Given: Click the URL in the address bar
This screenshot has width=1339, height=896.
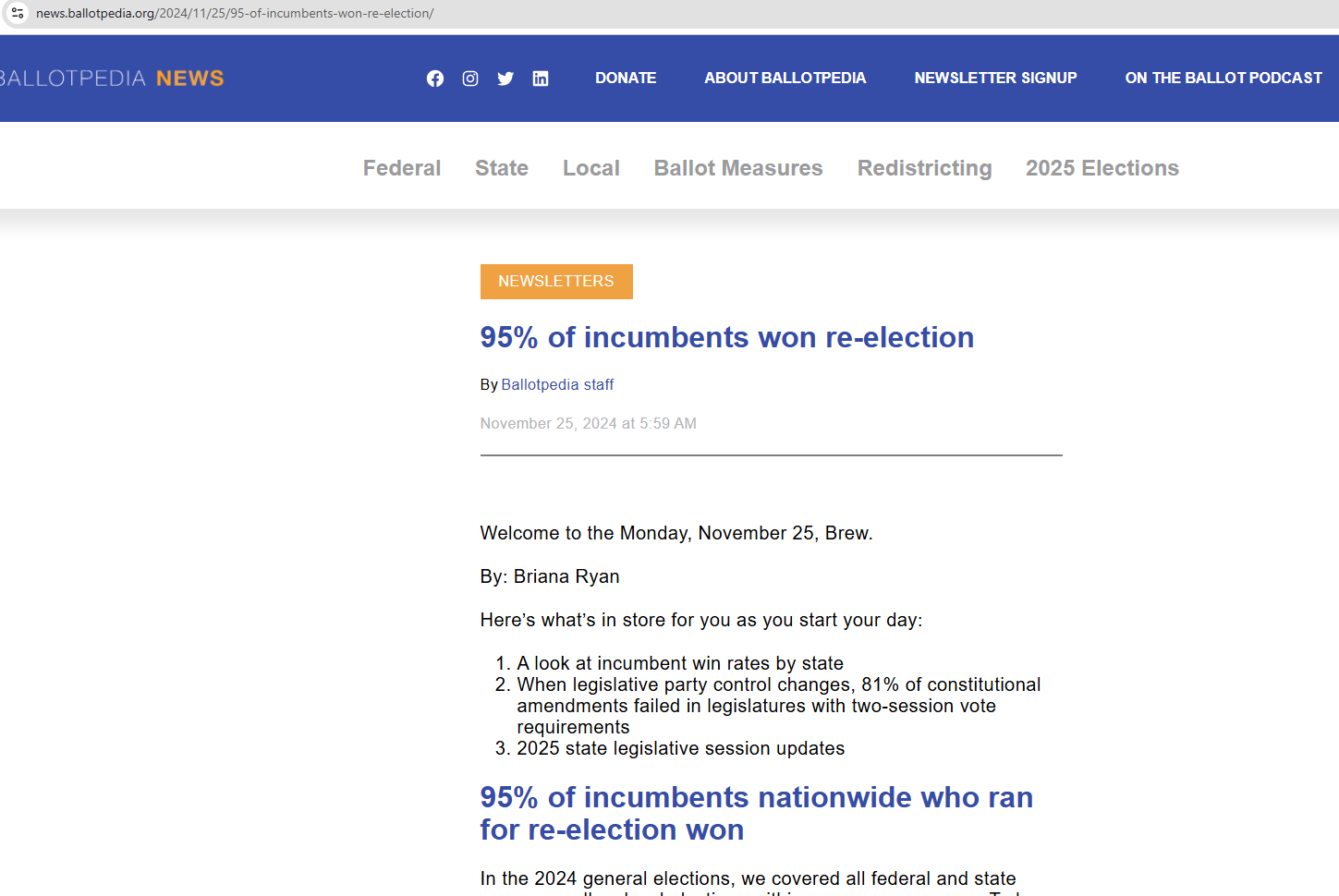Looking at the screenshot, I should coord(235,13).
